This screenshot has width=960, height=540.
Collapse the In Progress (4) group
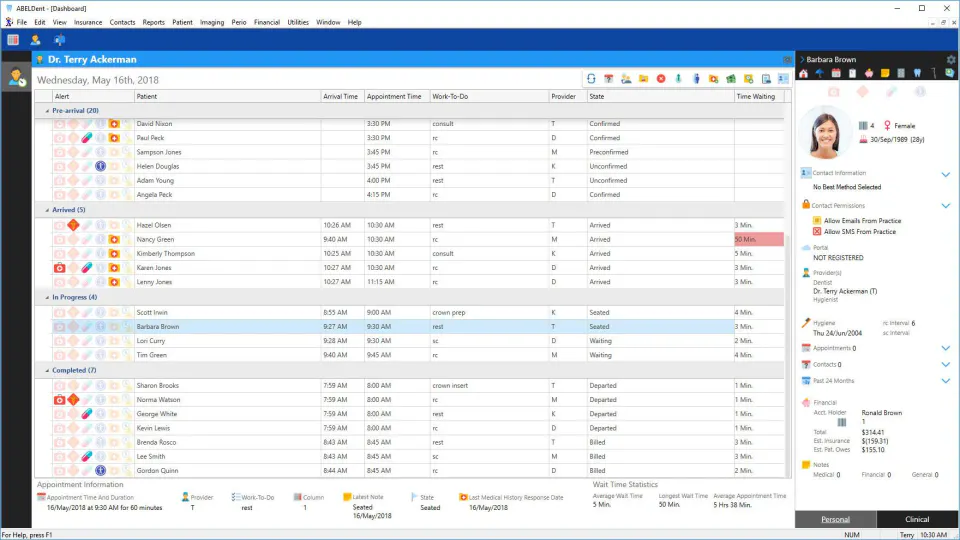coord(47,298)
